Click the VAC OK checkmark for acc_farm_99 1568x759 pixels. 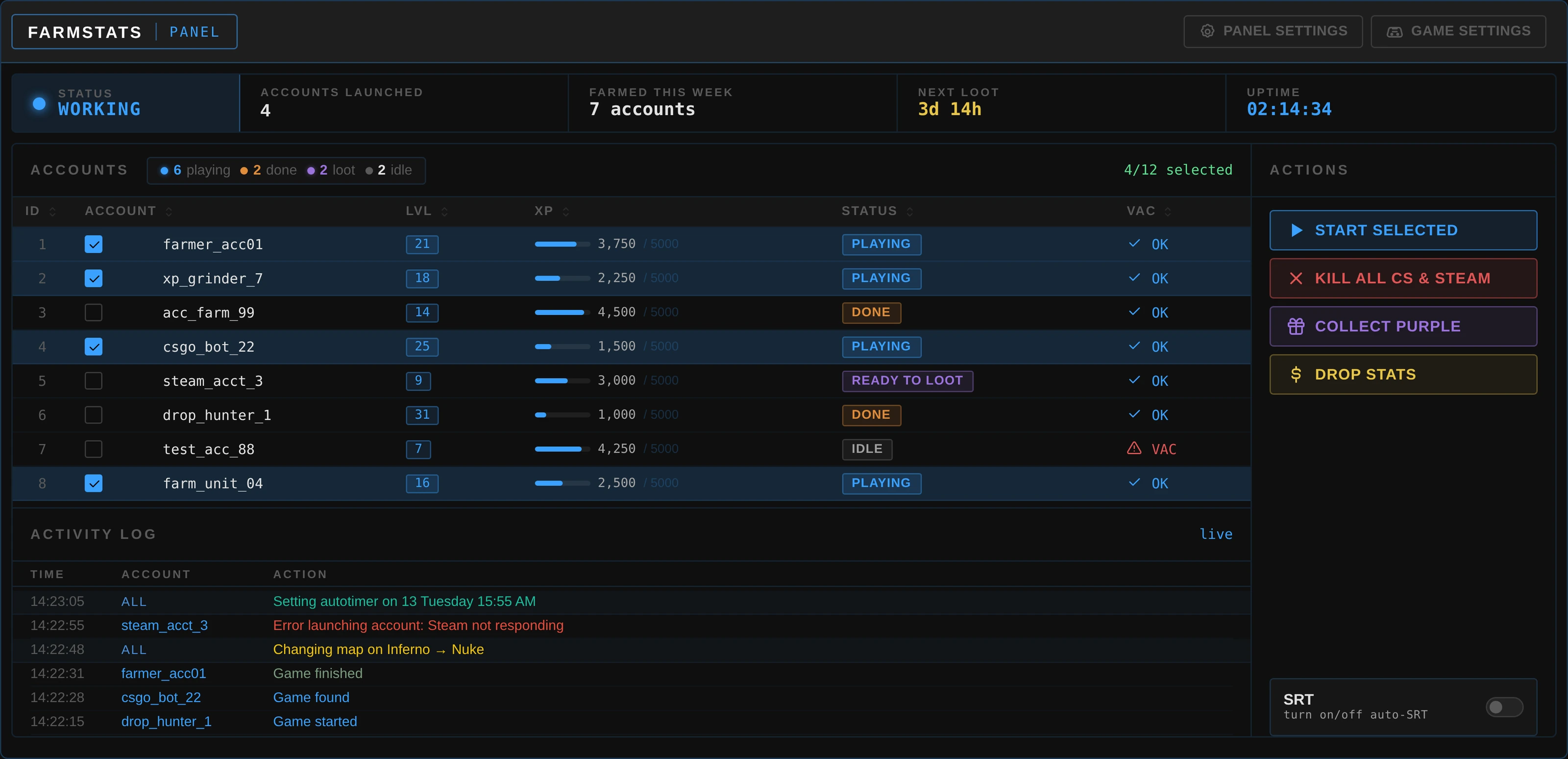click(1135, 312)
